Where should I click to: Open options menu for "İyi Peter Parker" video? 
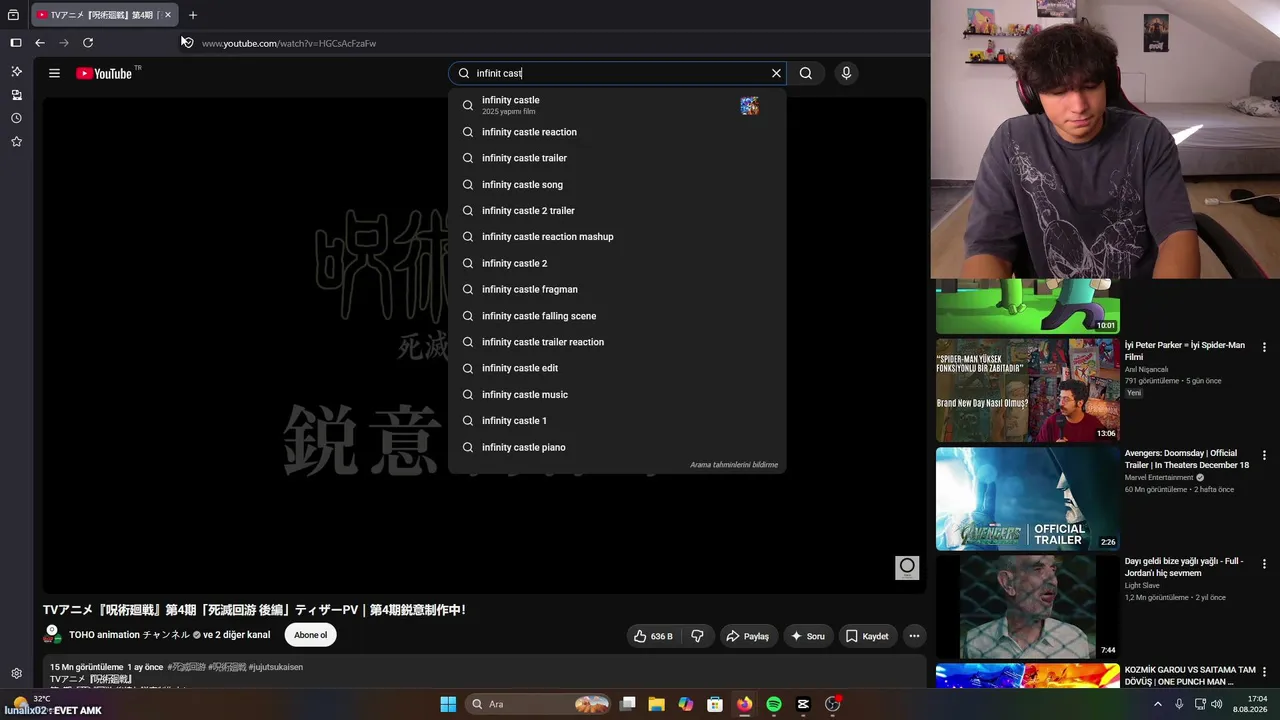1264,347
